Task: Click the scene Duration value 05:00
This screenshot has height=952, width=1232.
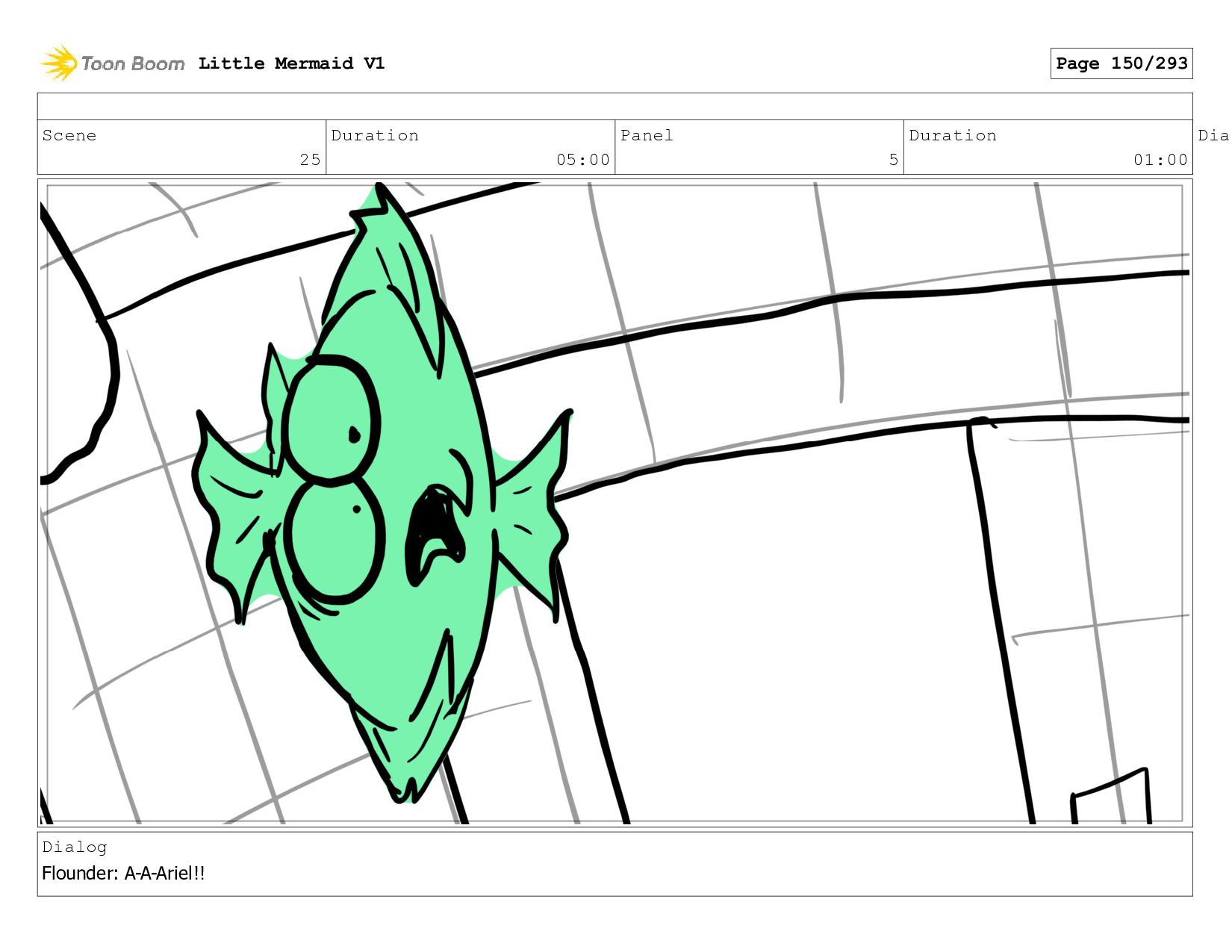Action: (582, 160)
